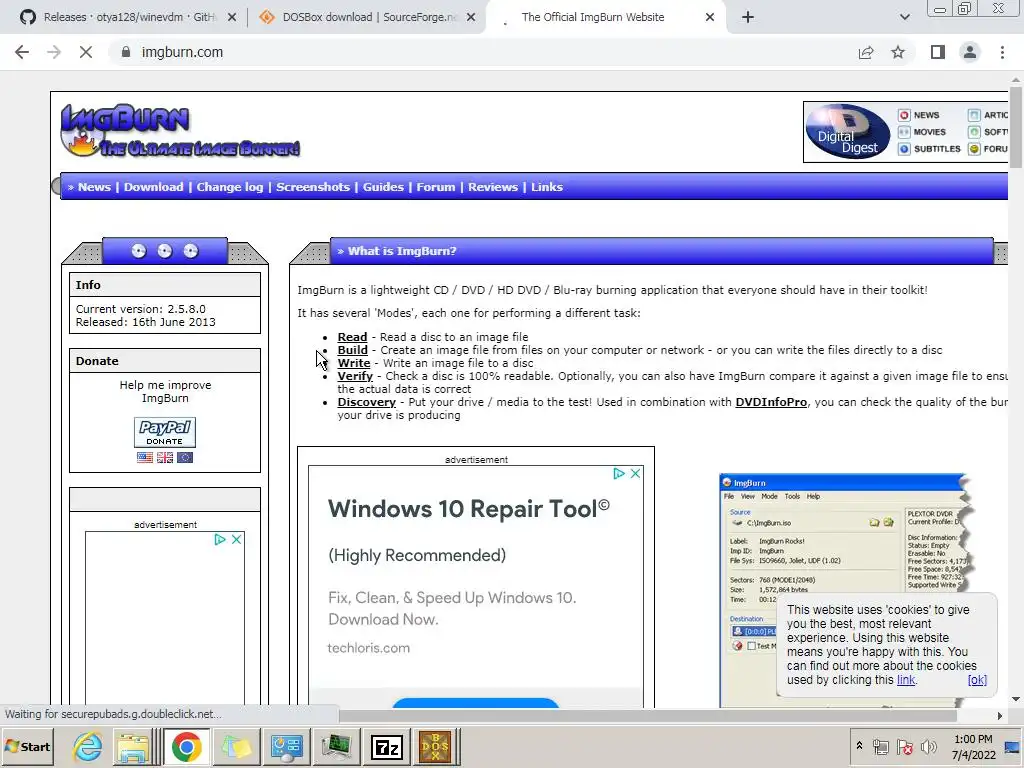Open the Windows Start menu

[28, 747]
